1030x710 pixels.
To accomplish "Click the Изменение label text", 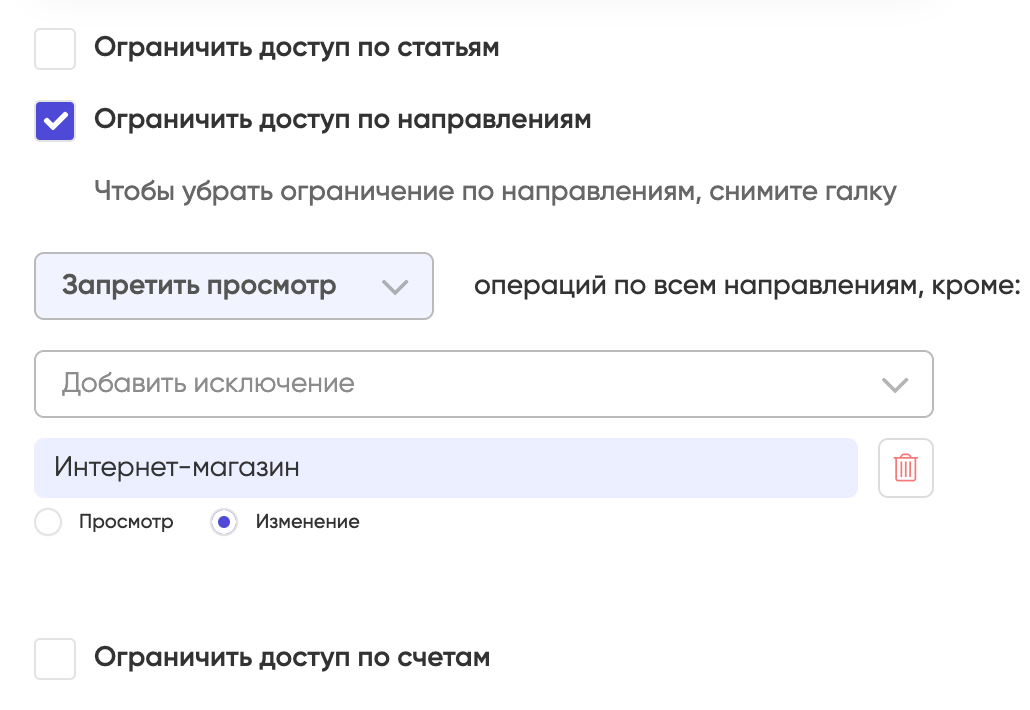I will pyautogui.click(x=307, y=522).
